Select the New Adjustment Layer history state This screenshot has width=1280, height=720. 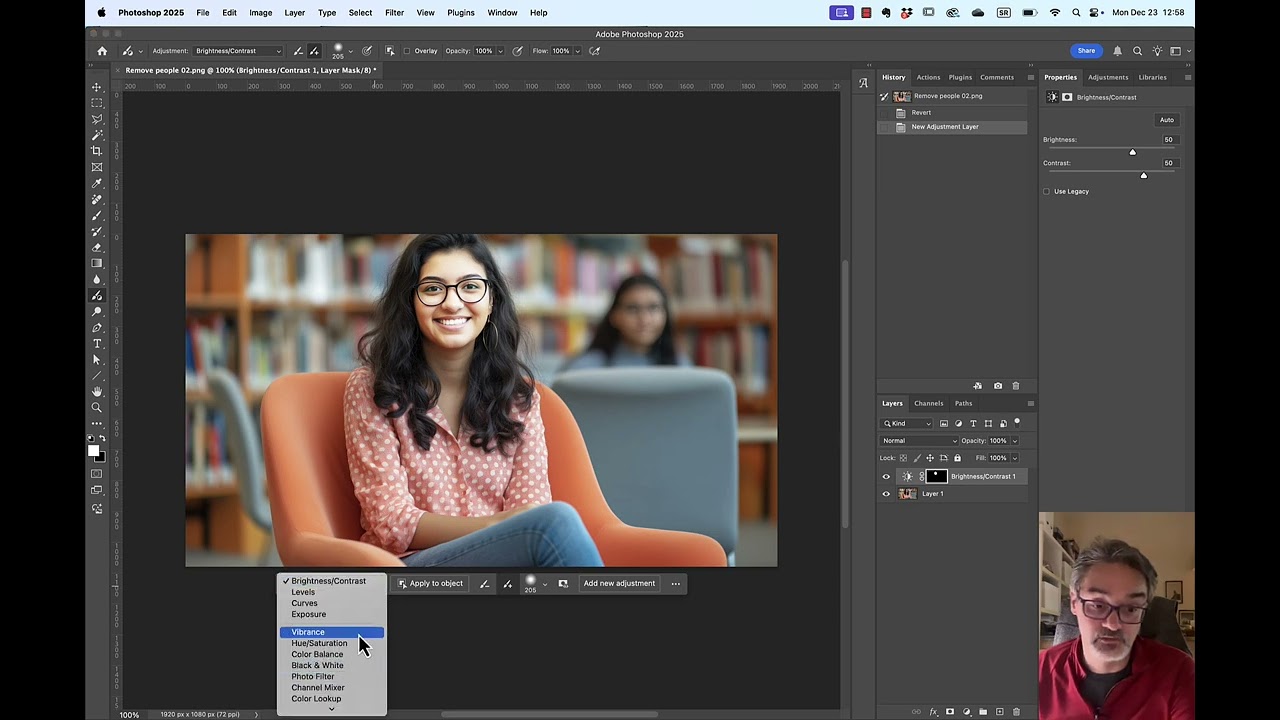pyautogui.click(x=944, y=126)
